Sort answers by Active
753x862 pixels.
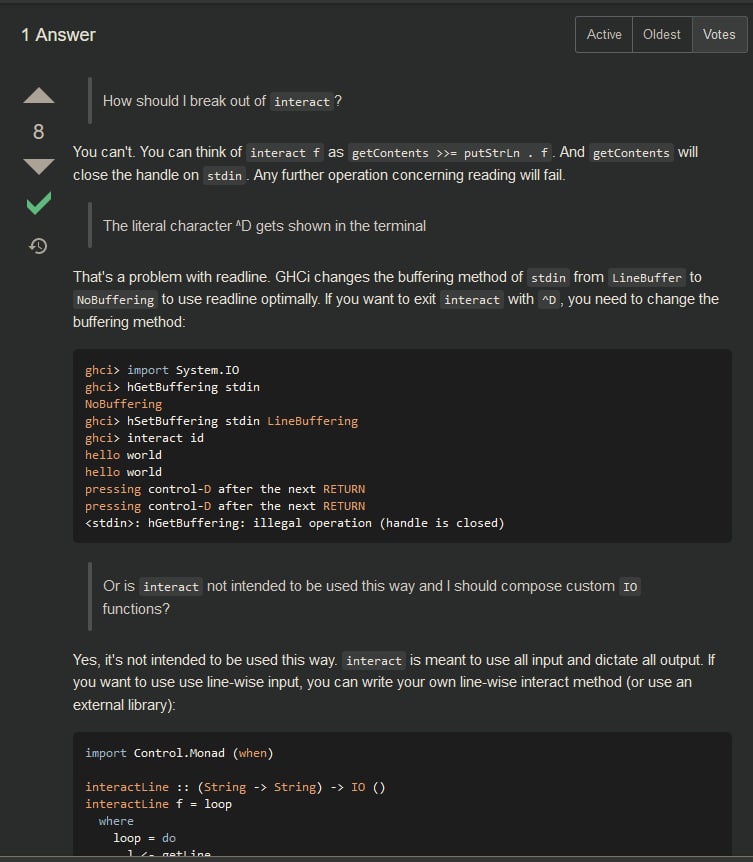point(603,35)
